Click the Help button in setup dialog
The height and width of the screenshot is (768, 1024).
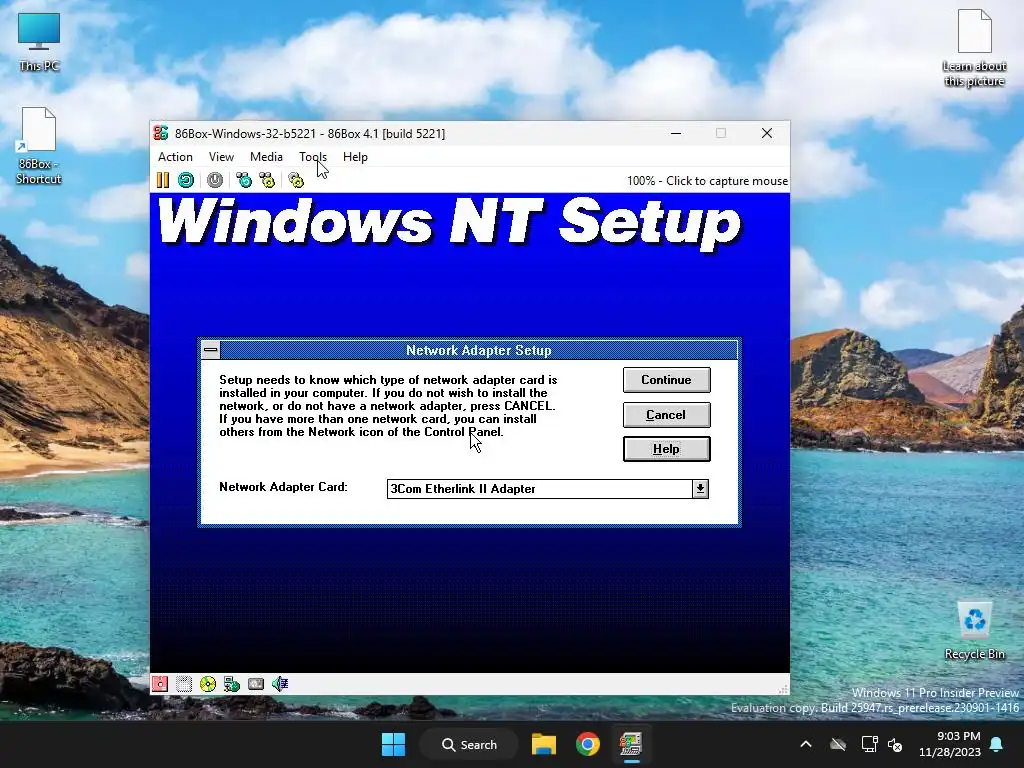click(x=666, y=449)
